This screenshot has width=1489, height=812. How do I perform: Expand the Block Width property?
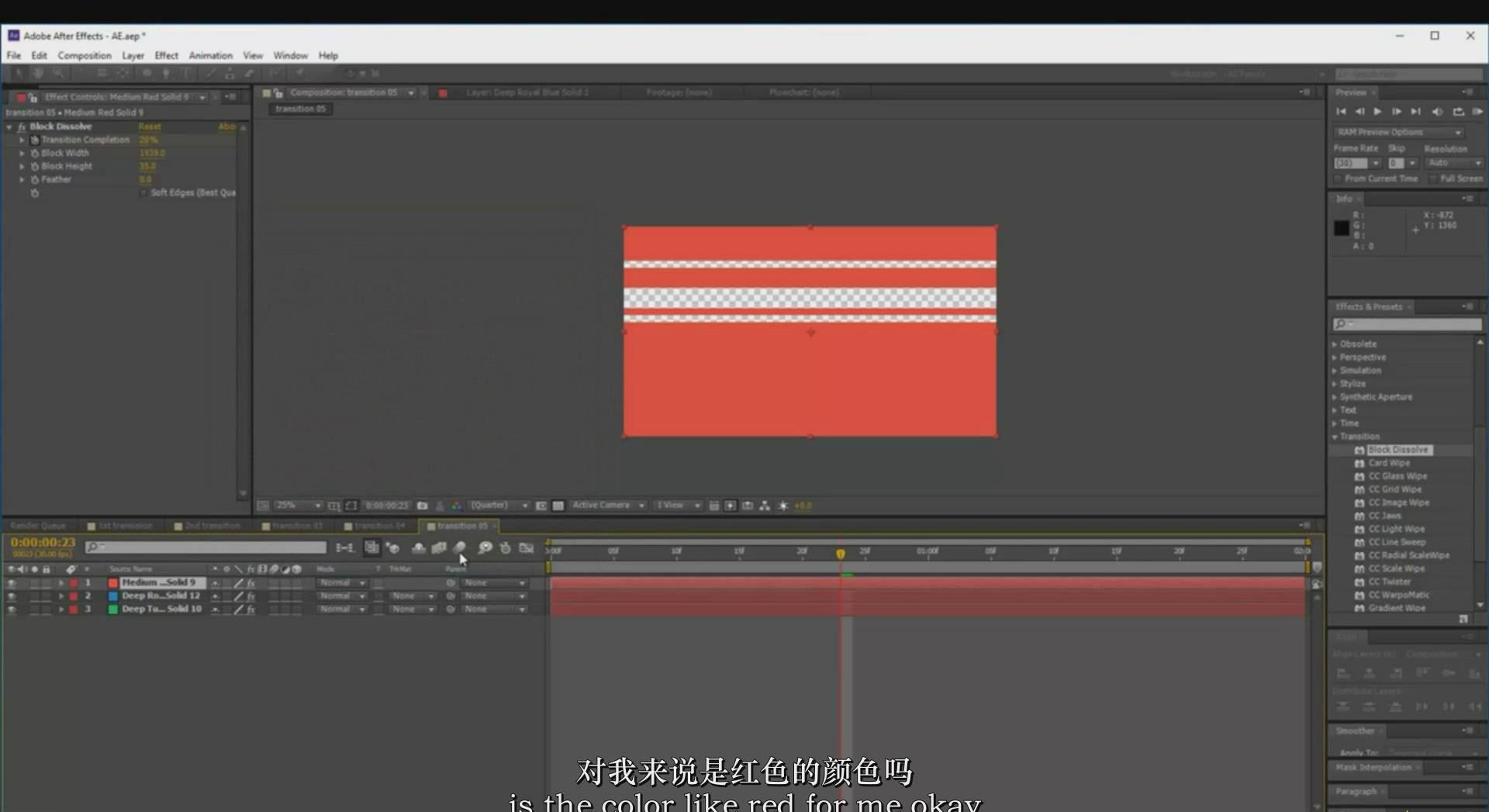pos(22,154)
